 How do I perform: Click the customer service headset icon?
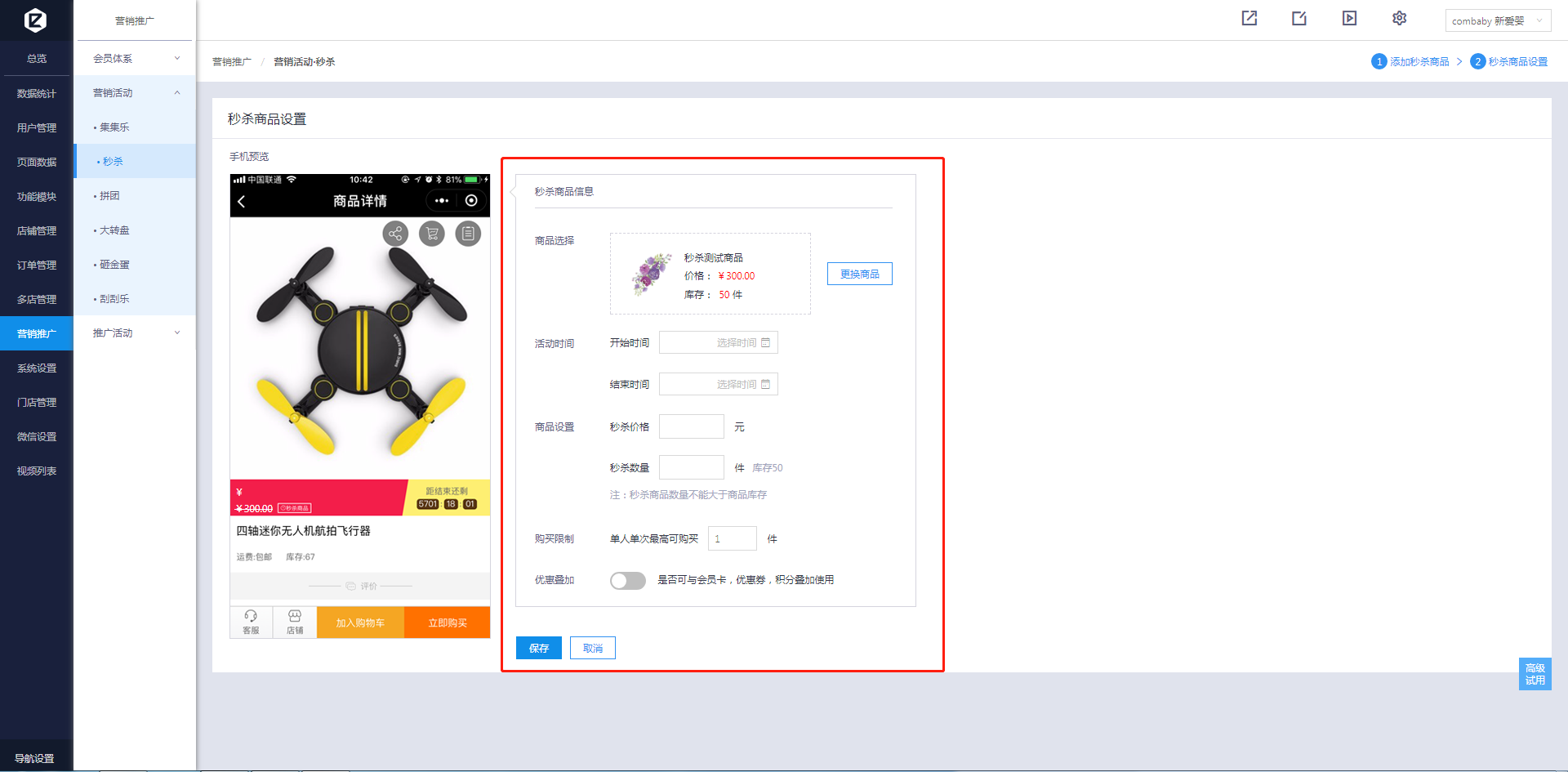point(251,622)
